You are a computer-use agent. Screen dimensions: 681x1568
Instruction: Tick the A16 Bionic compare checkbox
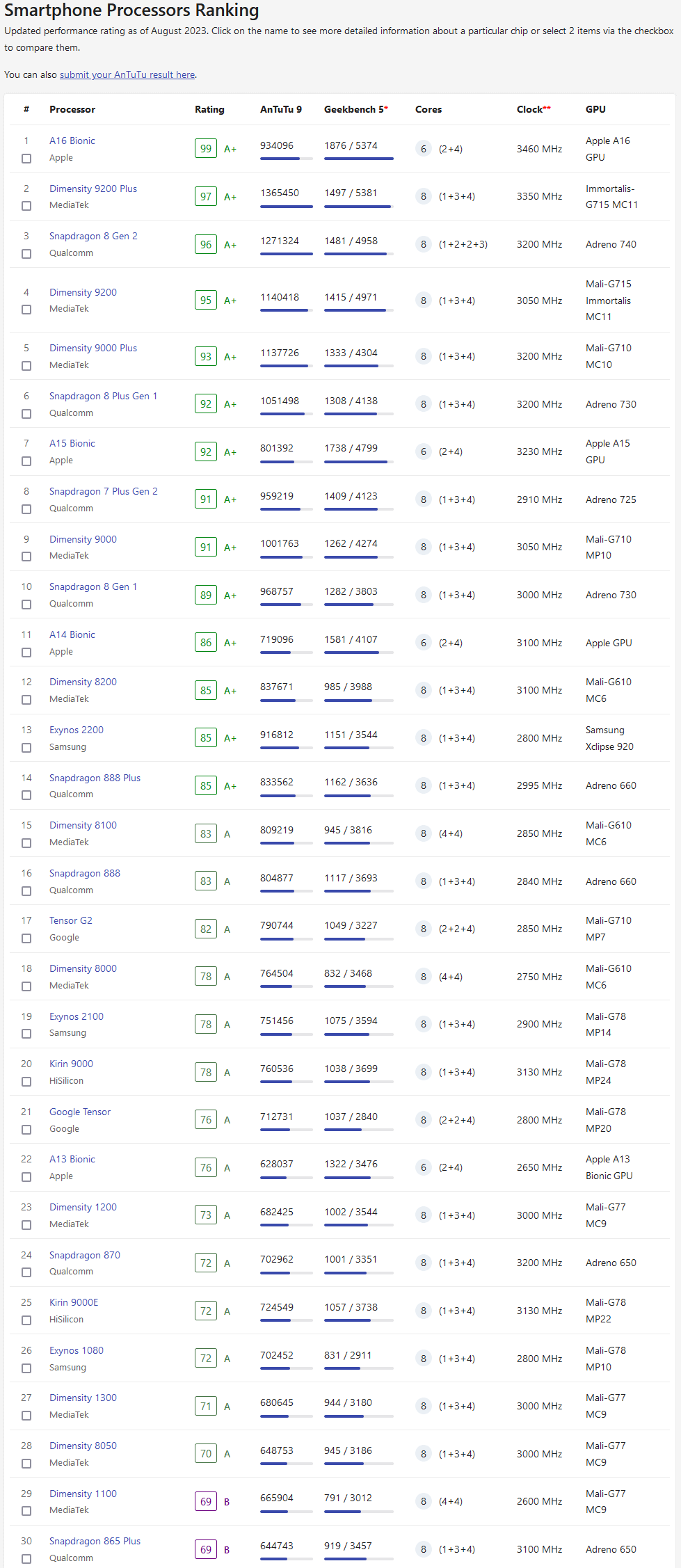click(x=26, y=159)
